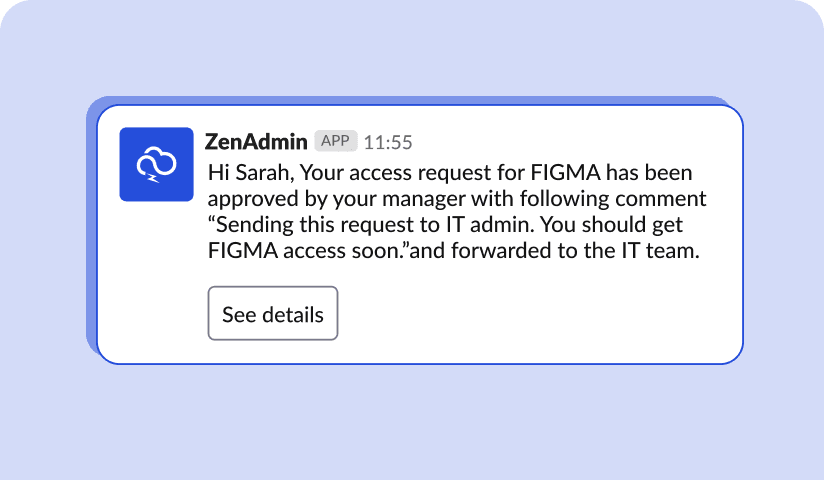Click the text FIGMA access soon
Image resolution: width=824 pixels, height=480 pixels.
[x=305, y=251]
